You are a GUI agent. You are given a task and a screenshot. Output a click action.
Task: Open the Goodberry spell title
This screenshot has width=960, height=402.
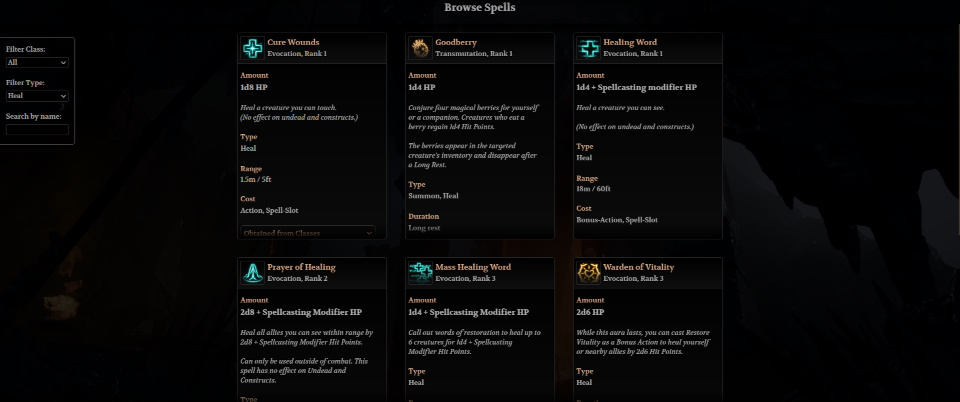click(456, 43)
